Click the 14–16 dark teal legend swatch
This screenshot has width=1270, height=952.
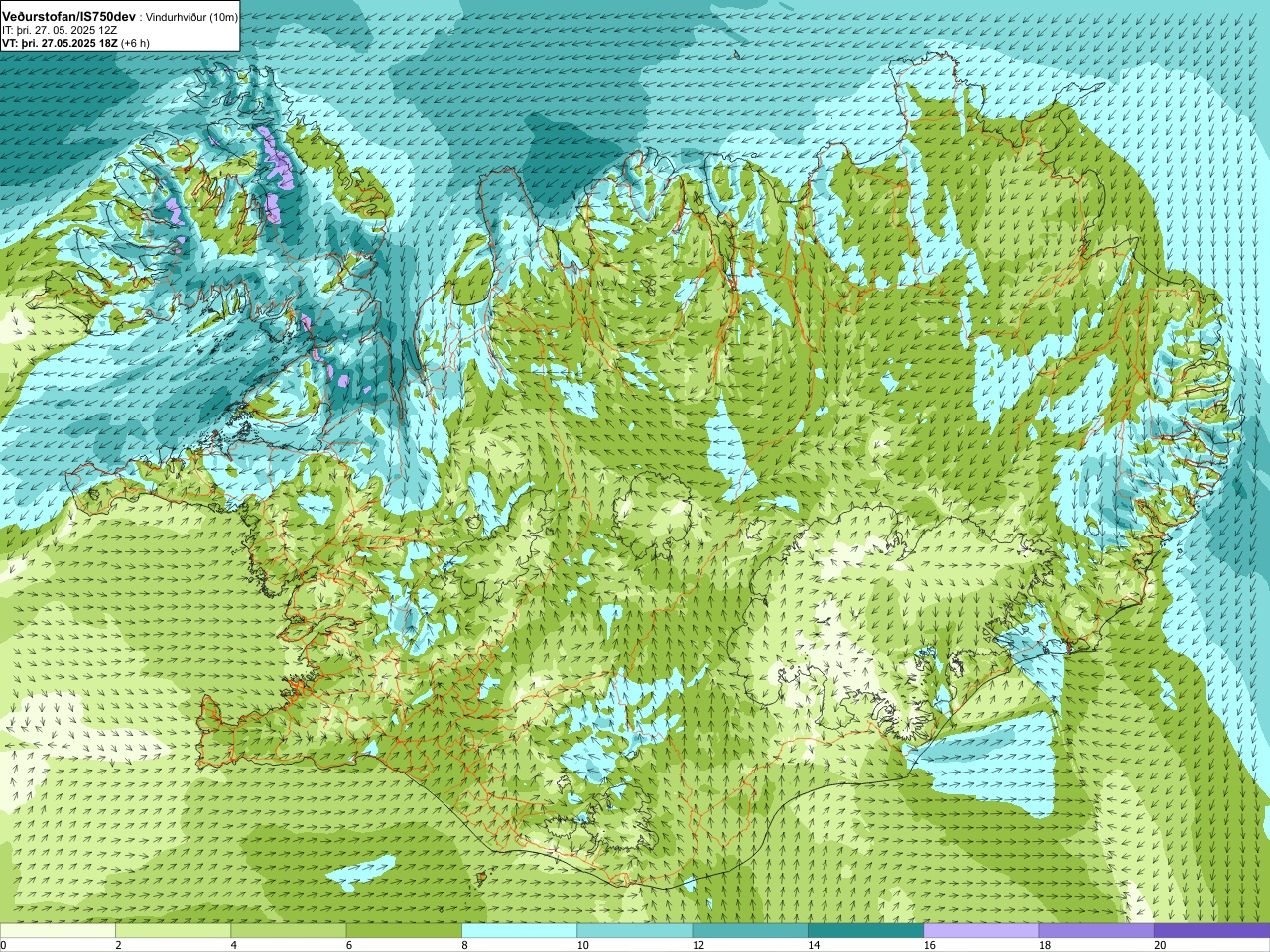click(x=865, y=930)
